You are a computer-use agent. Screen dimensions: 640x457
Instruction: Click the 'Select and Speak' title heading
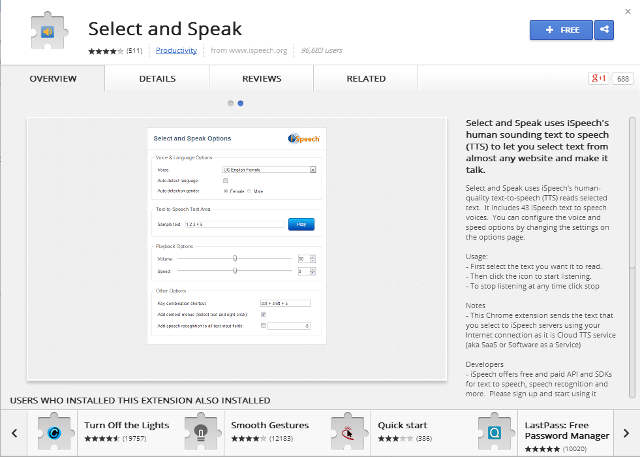[165, 29]
